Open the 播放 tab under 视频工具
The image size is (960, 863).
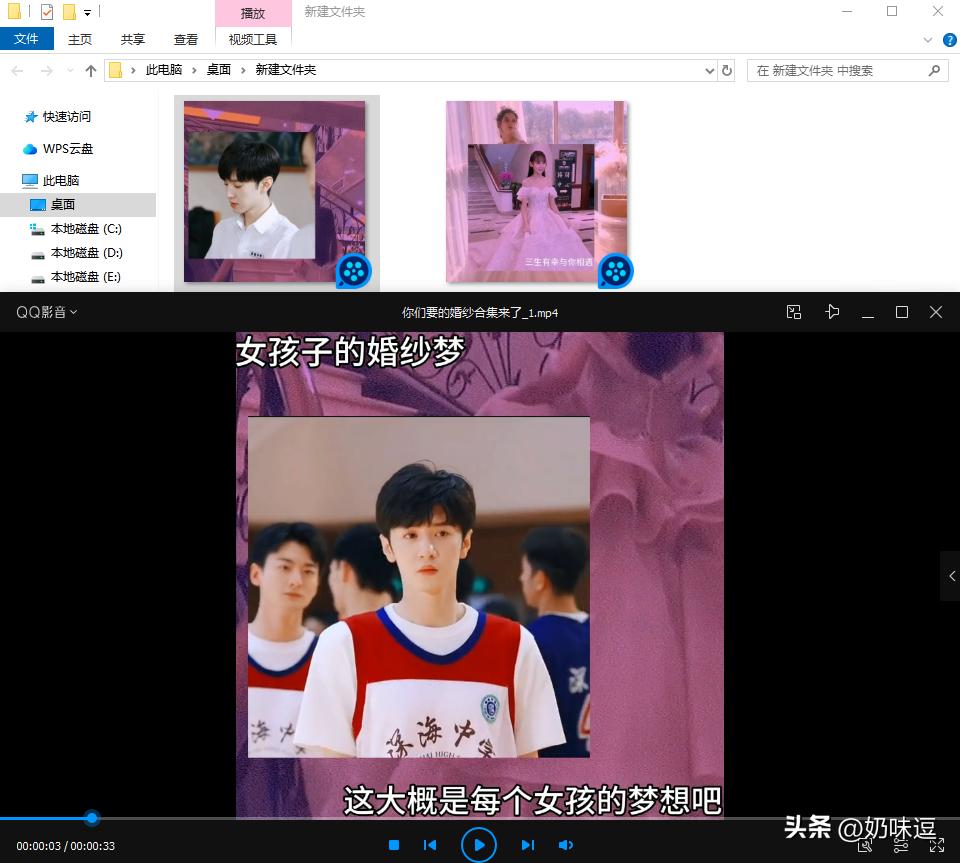click(251, 13)
